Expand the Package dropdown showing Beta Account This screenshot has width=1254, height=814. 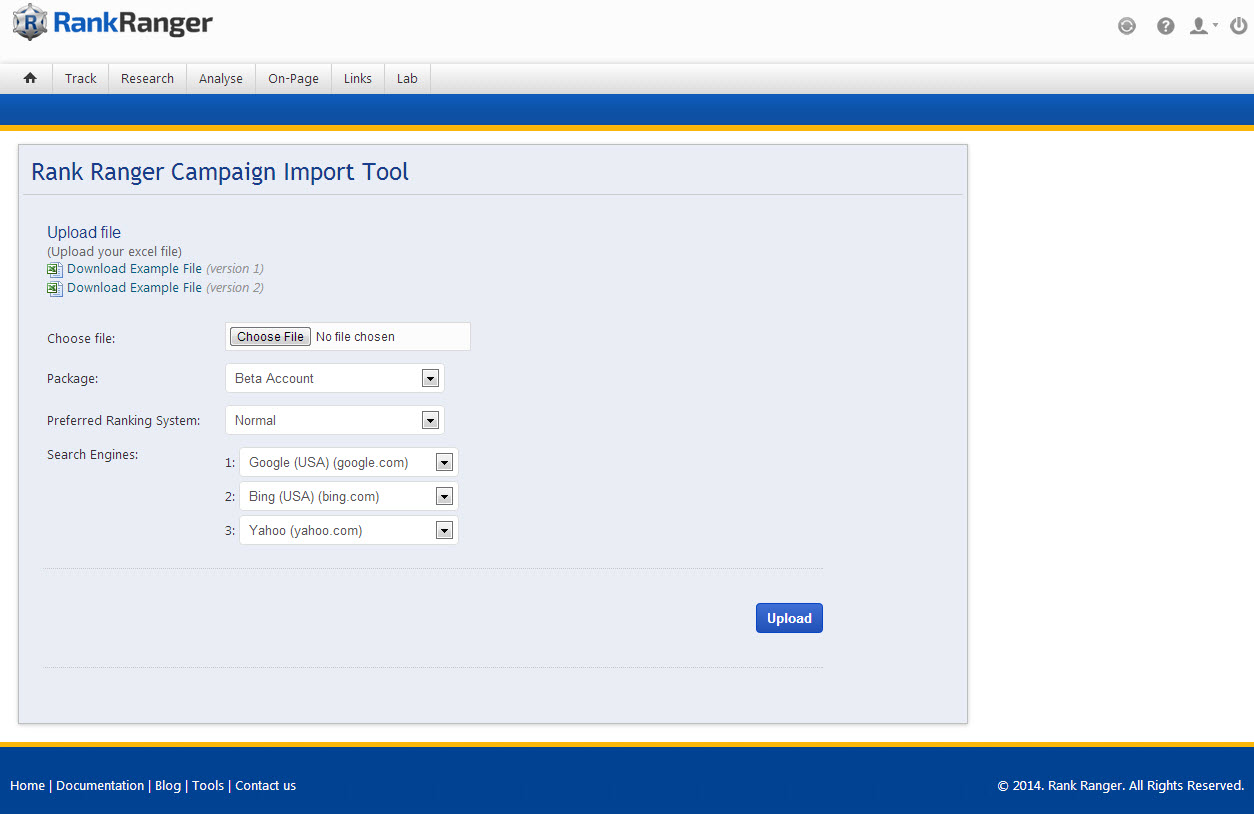coord(334,378)
